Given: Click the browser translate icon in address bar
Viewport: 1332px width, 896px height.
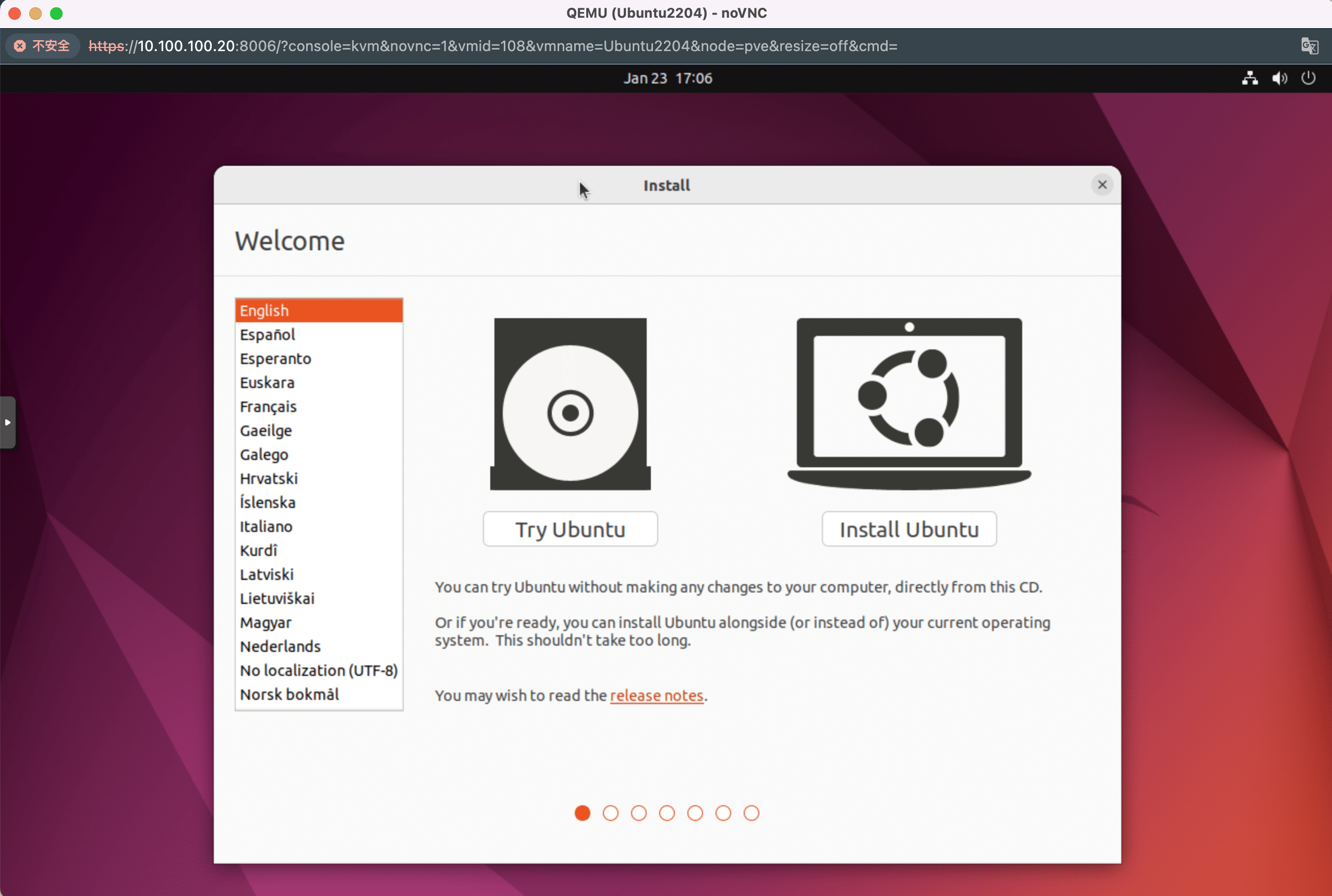Looking at the screenshot, I should pos(1309,46).
